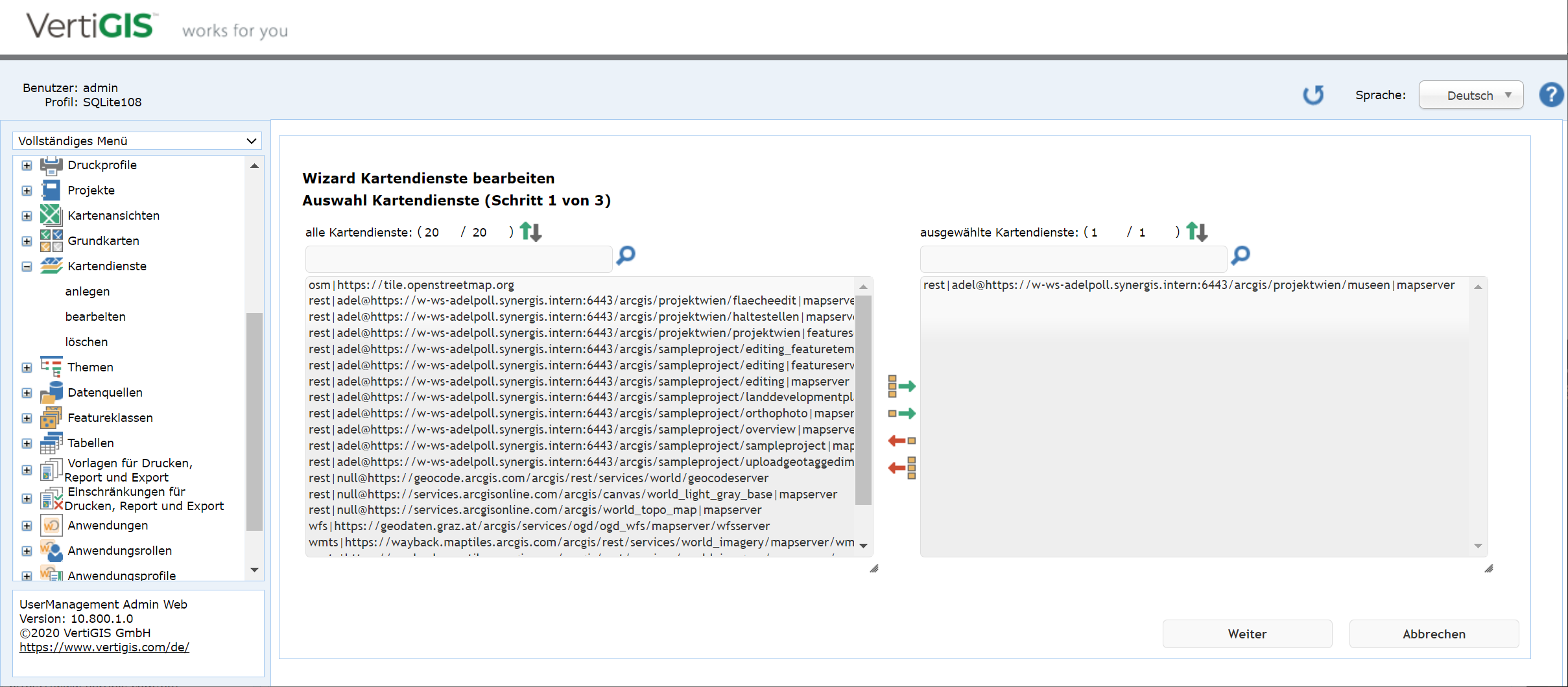Click sort arrows for ausgewählte Kartendienste
Viewport: 1568px width, 687px height.
pyautogui.click(x=1196, y=231)
